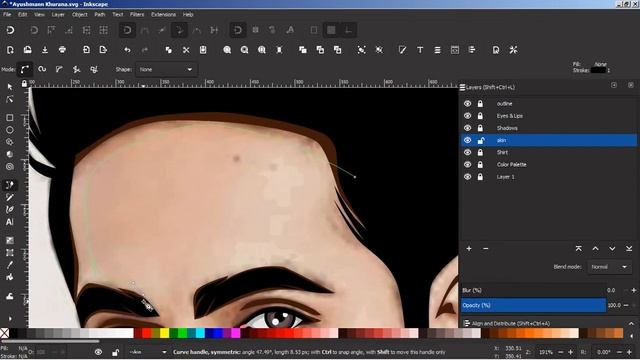Add a new layer with plus
The width and height of the screenshot is (640, 360).
[469, 249]
